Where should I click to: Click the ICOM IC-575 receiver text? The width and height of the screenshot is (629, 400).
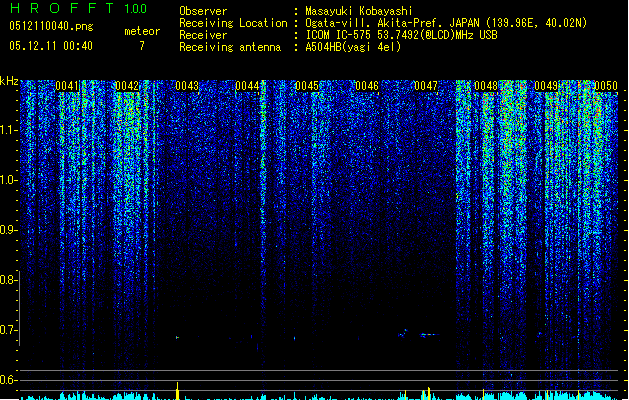pyautogui.click(x=401, y=35)
